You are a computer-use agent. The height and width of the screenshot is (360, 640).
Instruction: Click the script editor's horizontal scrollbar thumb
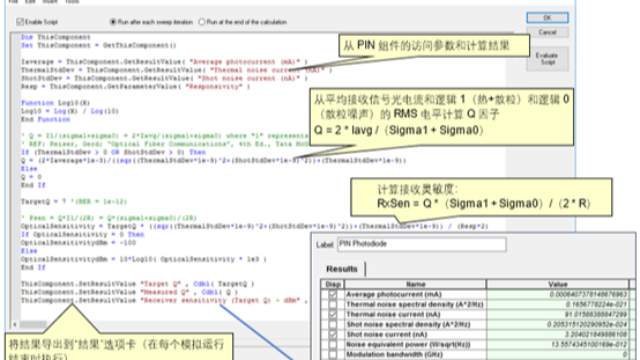click(x=33, y=324)
